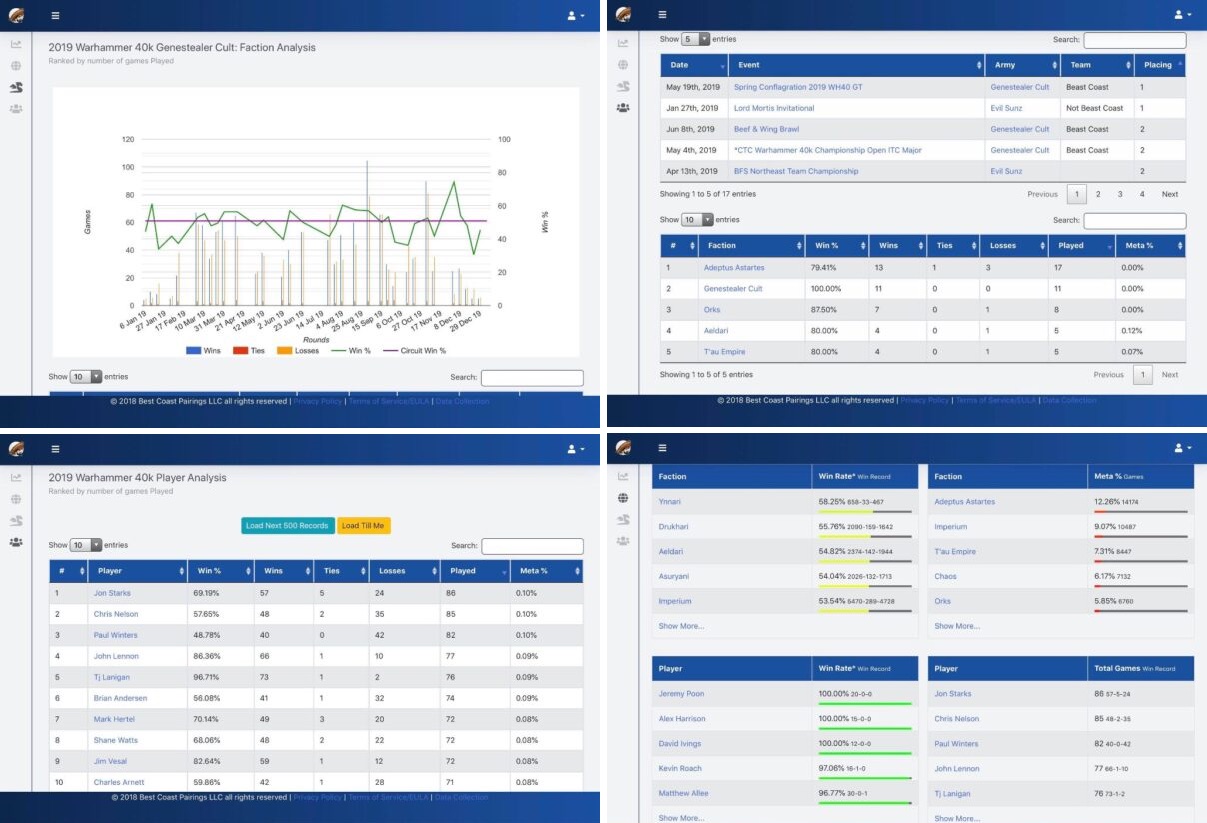Click Load Till Me button
Screen dimensions: 1207x823
coord(363,525)
